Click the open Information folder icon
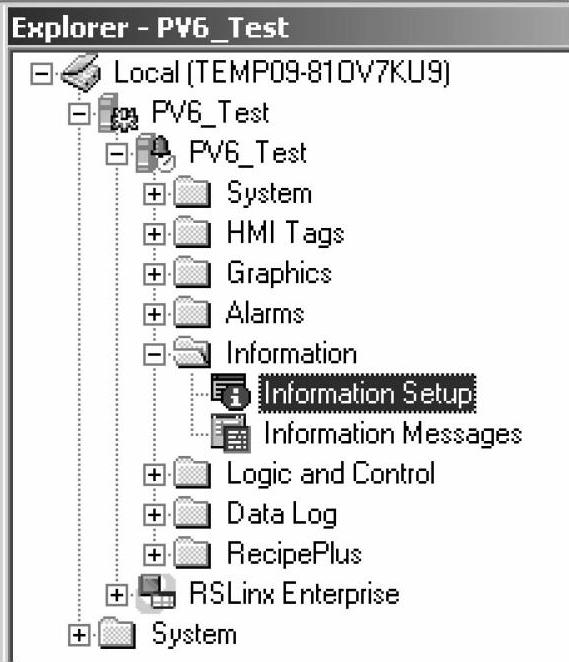 (x=192, y=352)
